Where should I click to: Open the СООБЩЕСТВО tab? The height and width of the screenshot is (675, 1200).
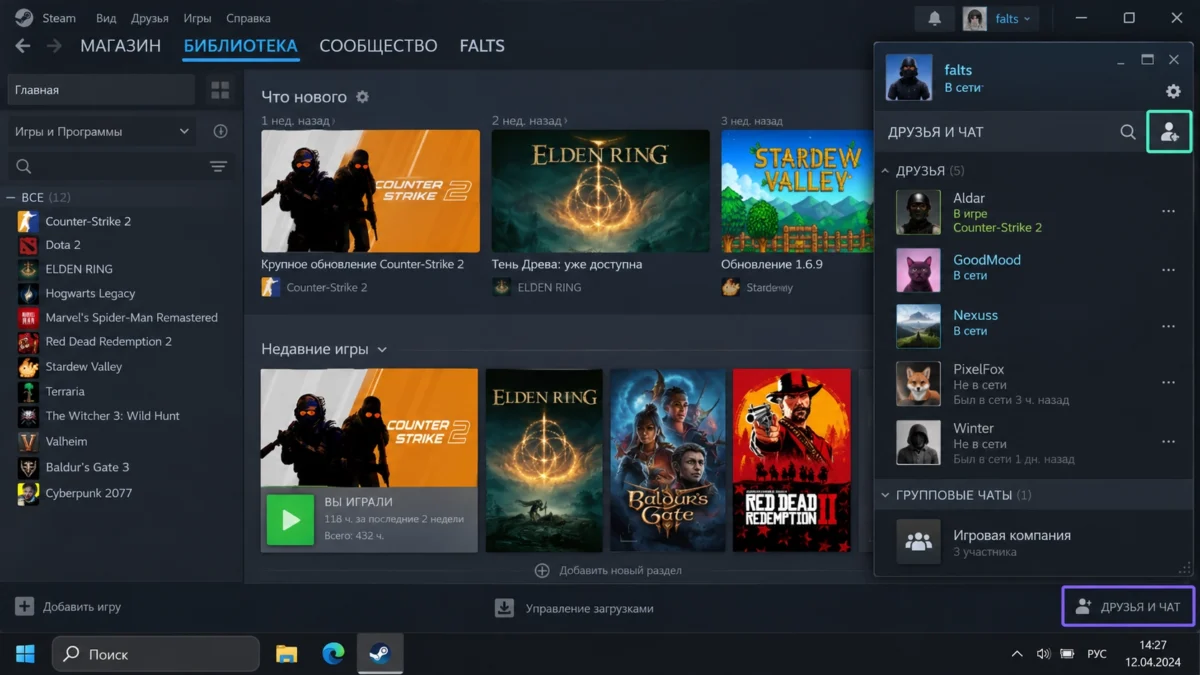tap(378, 46)
